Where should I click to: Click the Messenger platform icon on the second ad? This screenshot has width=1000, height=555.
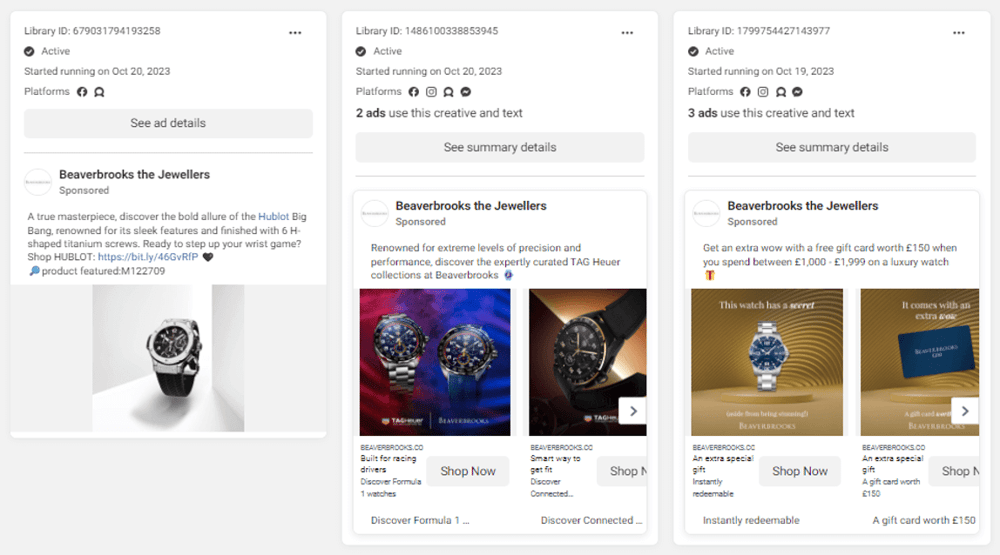(464, 92)
